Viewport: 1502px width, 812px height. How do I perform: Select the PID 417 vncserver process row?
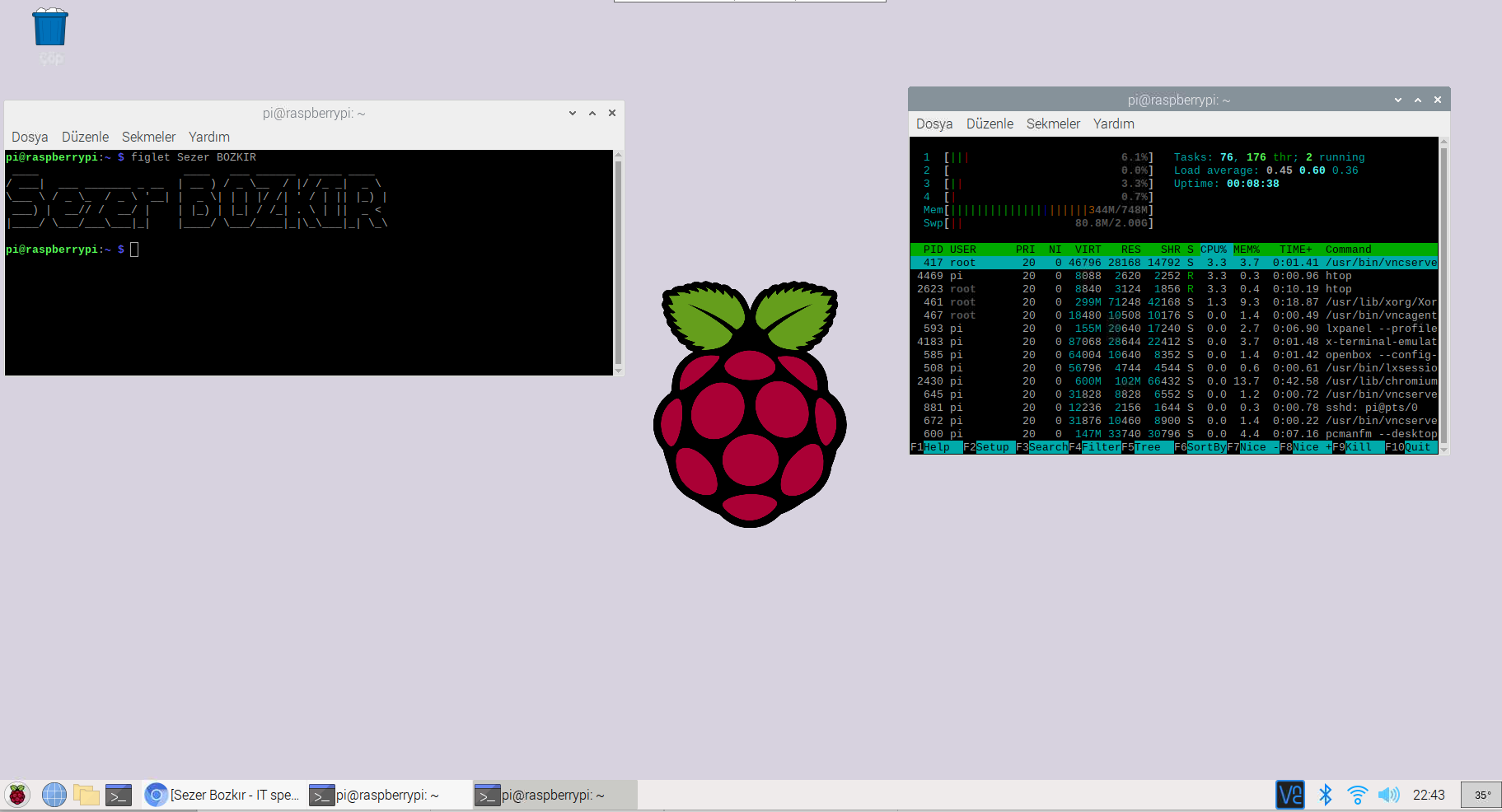[1174, 263]
